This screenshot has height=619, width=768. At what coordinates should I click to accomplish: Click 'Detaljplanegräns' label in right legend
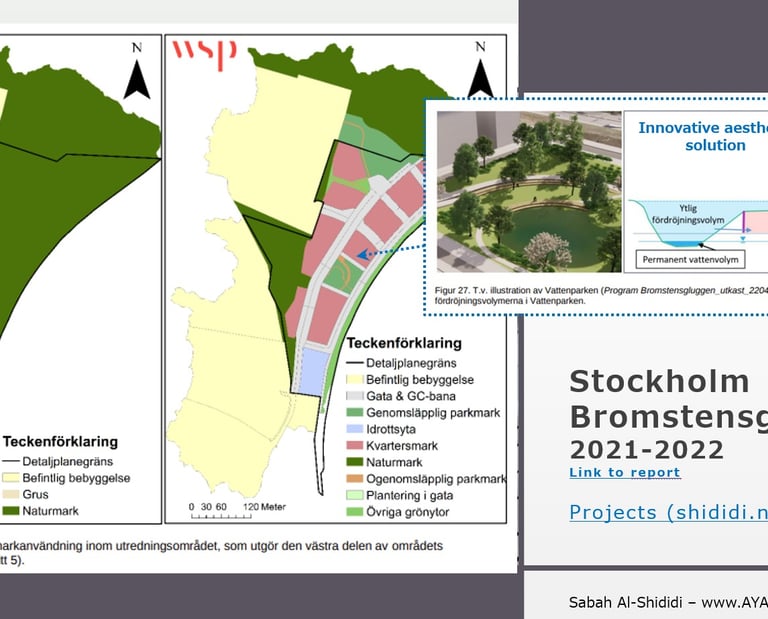click(411, 363)
